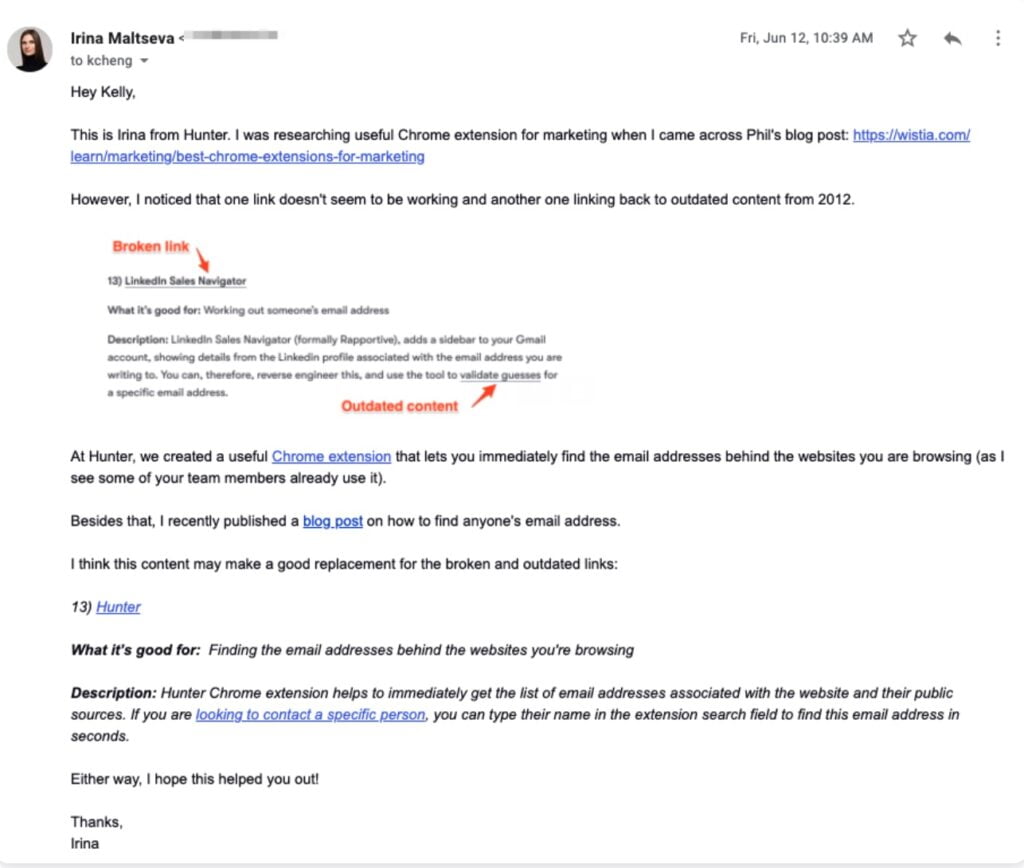Expand recipient details next to 'to kcheng'

(x=144, y=61)
